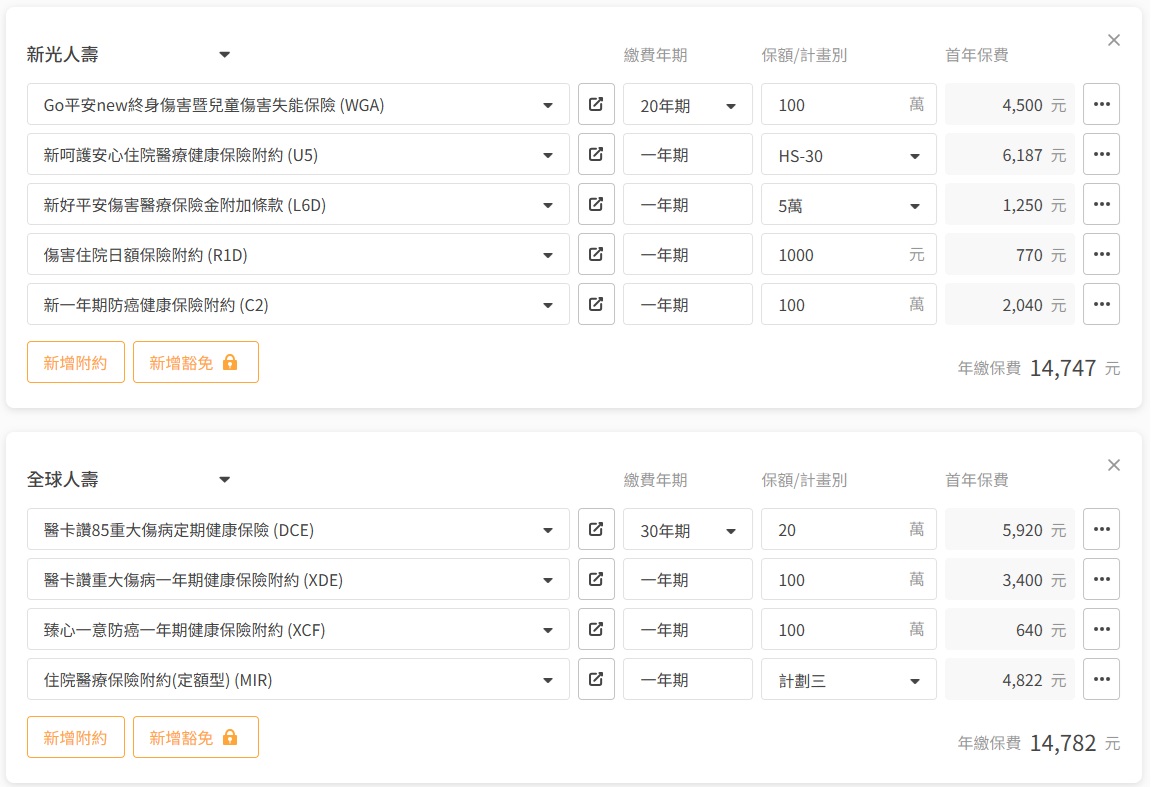This screenshot has width=1152, height=787.
Task: Click the 保額 input field showing 1000 元
Action: point(835,255)
